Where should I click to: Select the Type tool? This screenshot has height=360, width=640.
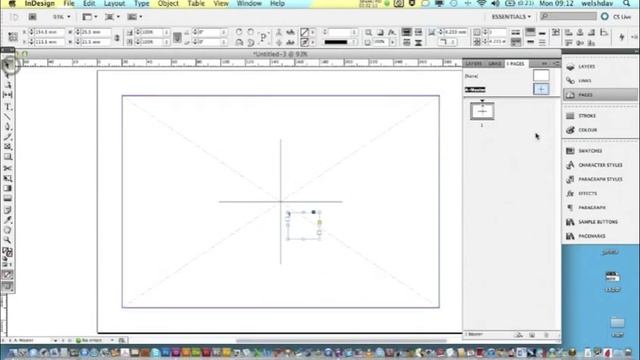pyautogui.click(x=7, y=107)
